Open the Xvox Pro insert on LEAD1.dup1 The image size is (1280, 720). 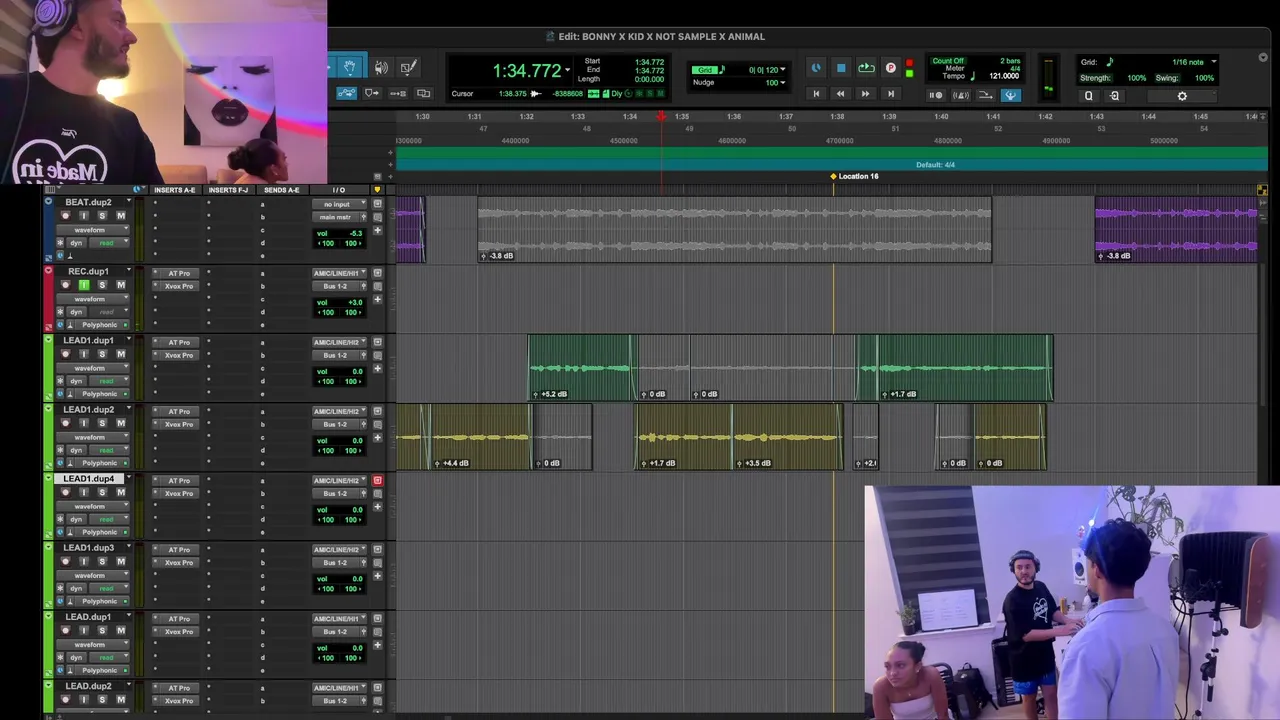point(179,355)
